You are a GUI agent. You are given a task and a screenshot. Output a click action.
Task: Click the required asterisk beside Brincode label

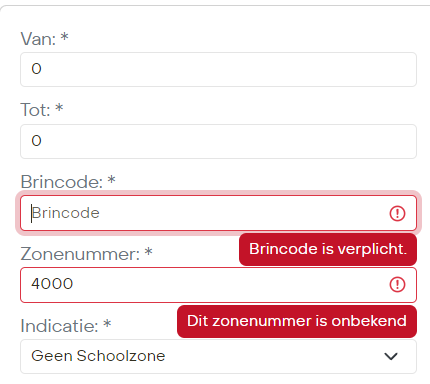111,180
